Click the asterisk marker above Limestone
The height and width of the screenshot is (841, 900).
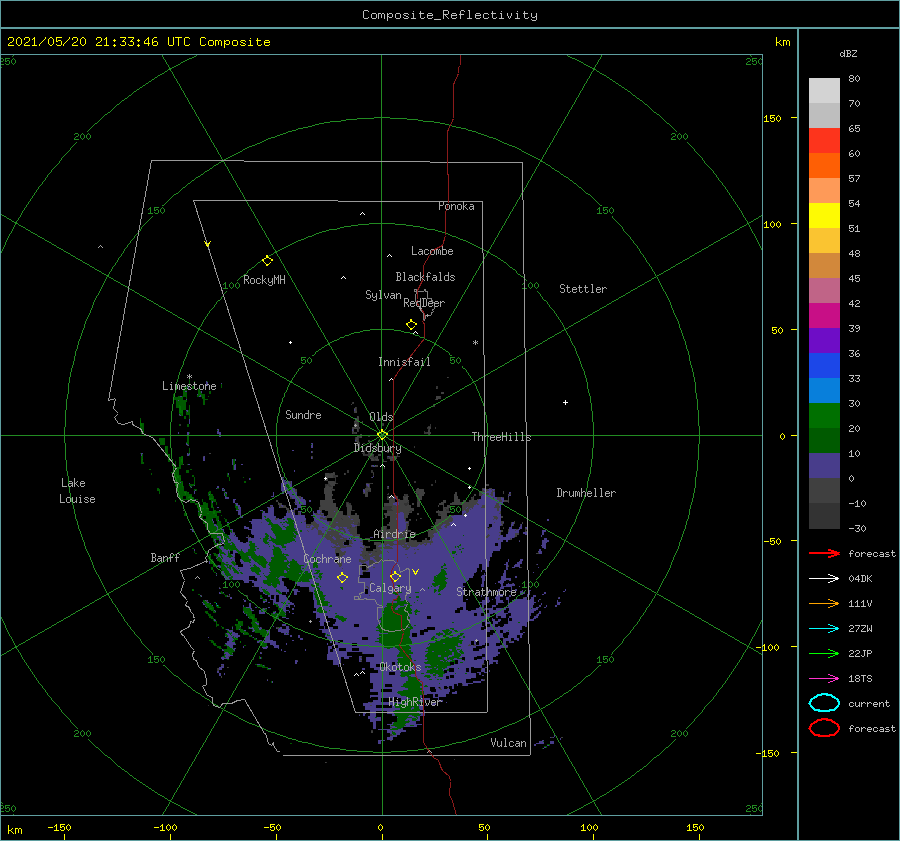tap(189, 377)
